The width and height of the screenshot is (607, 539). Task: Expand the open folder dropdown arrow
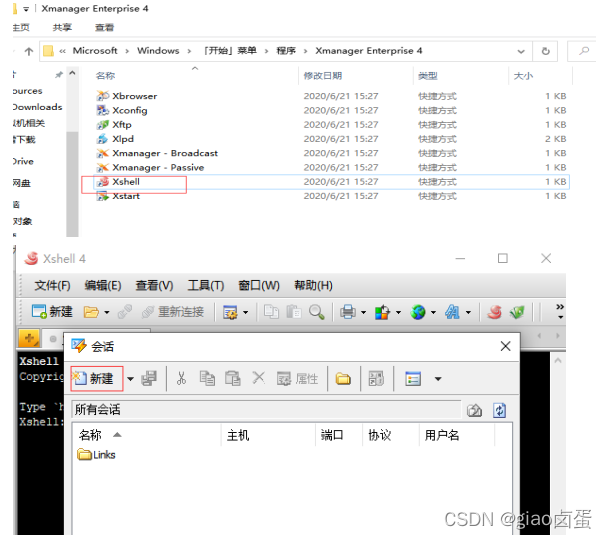tap(107, 312)
